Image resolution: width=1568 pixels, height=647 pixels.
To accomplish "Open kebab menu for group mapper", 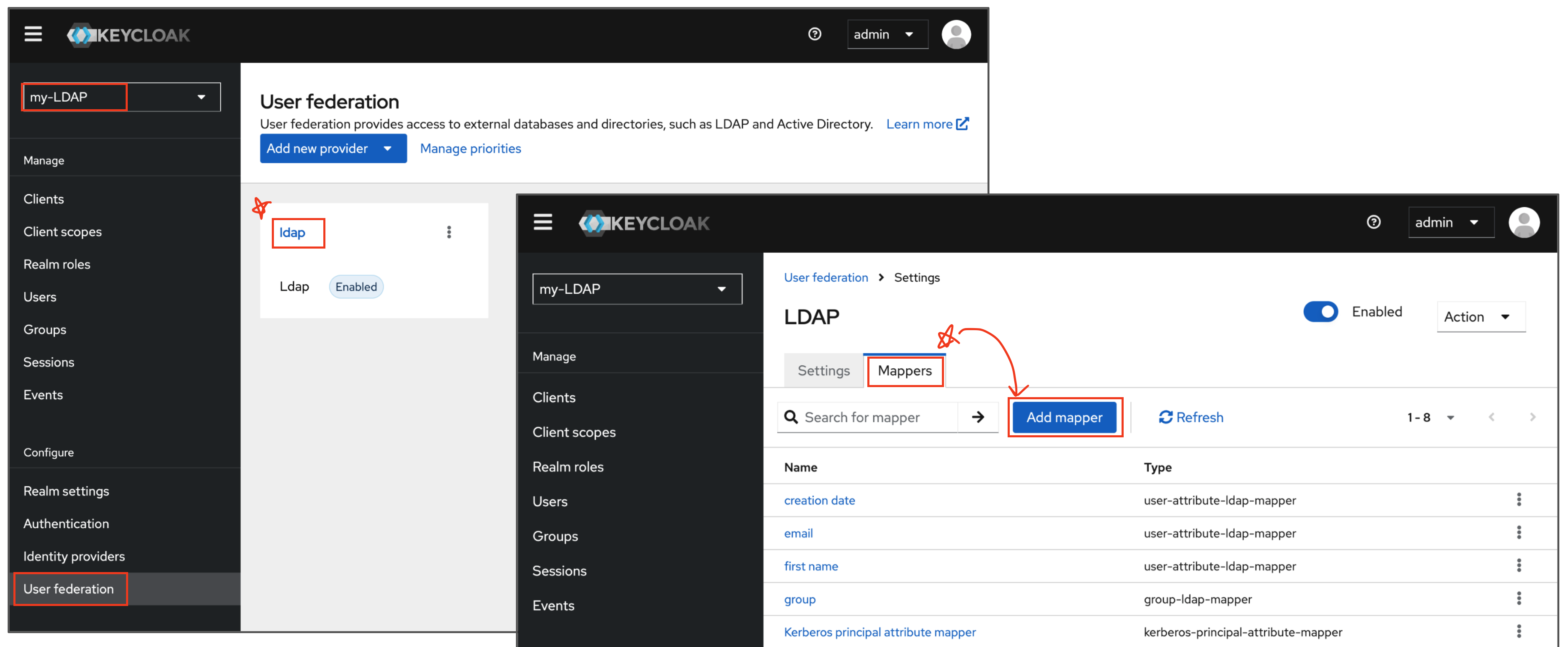I will click(x=1519, y=598).
